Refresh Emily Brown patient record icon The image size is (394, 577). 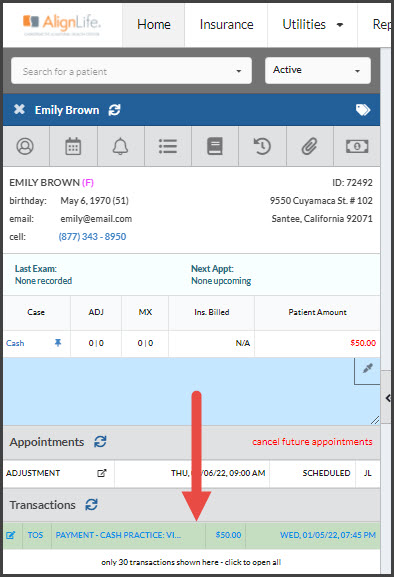(114, 110)
